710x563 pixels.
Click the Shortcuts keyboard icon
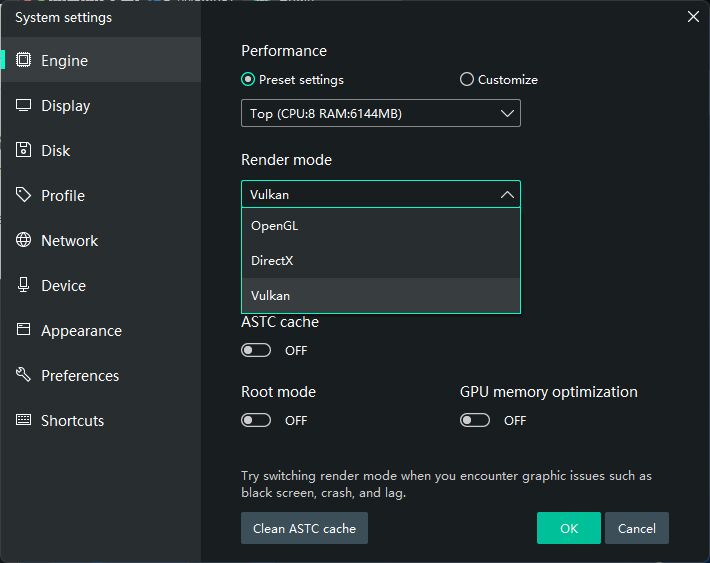click(24, 420)
